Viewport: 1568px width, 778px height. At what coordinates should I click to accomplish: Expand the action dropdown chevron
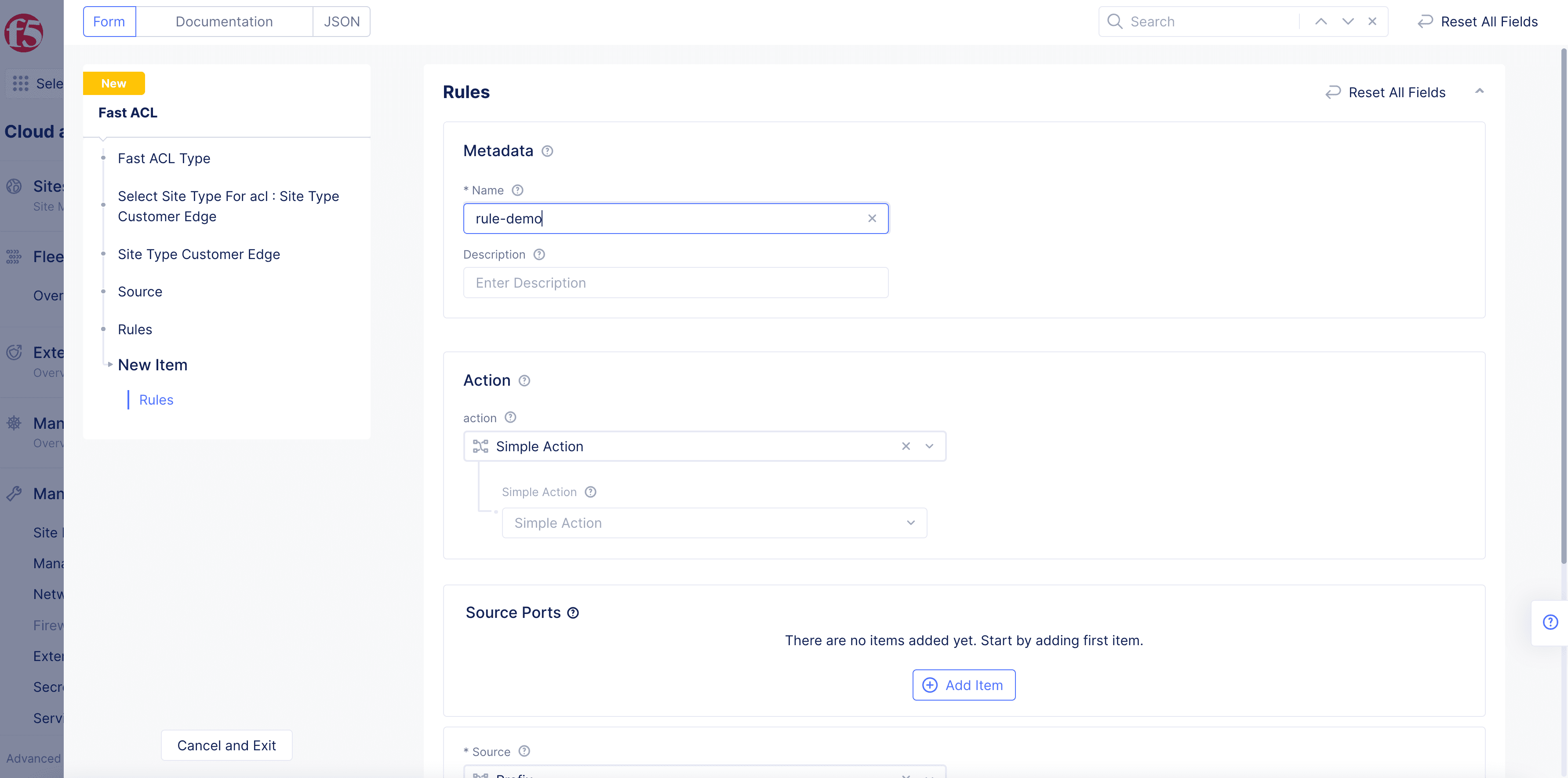click(x=929, y=446)
